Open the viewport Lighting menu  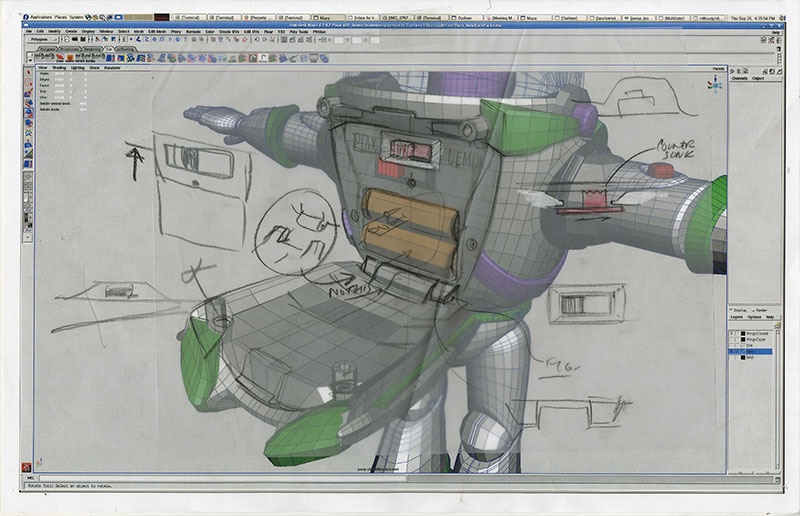(x=78, y=68)
